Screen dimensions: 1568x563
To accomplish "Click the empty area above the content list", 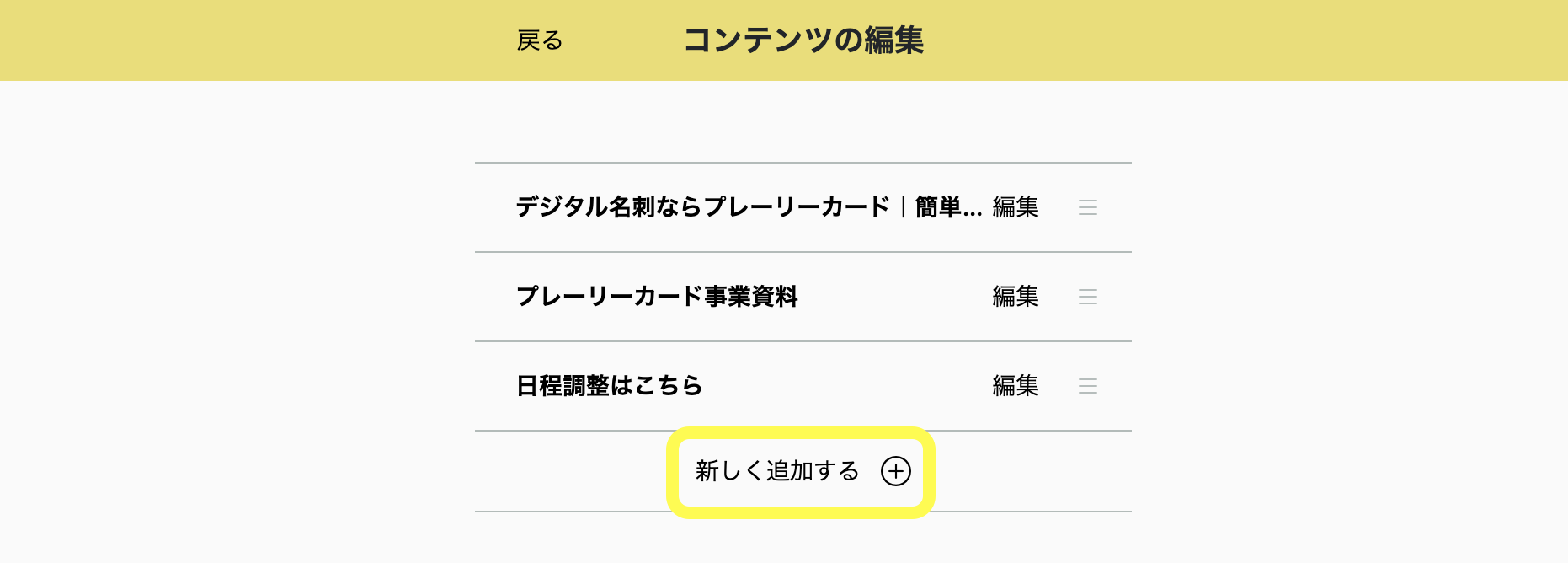I will [x=800, y=122].
